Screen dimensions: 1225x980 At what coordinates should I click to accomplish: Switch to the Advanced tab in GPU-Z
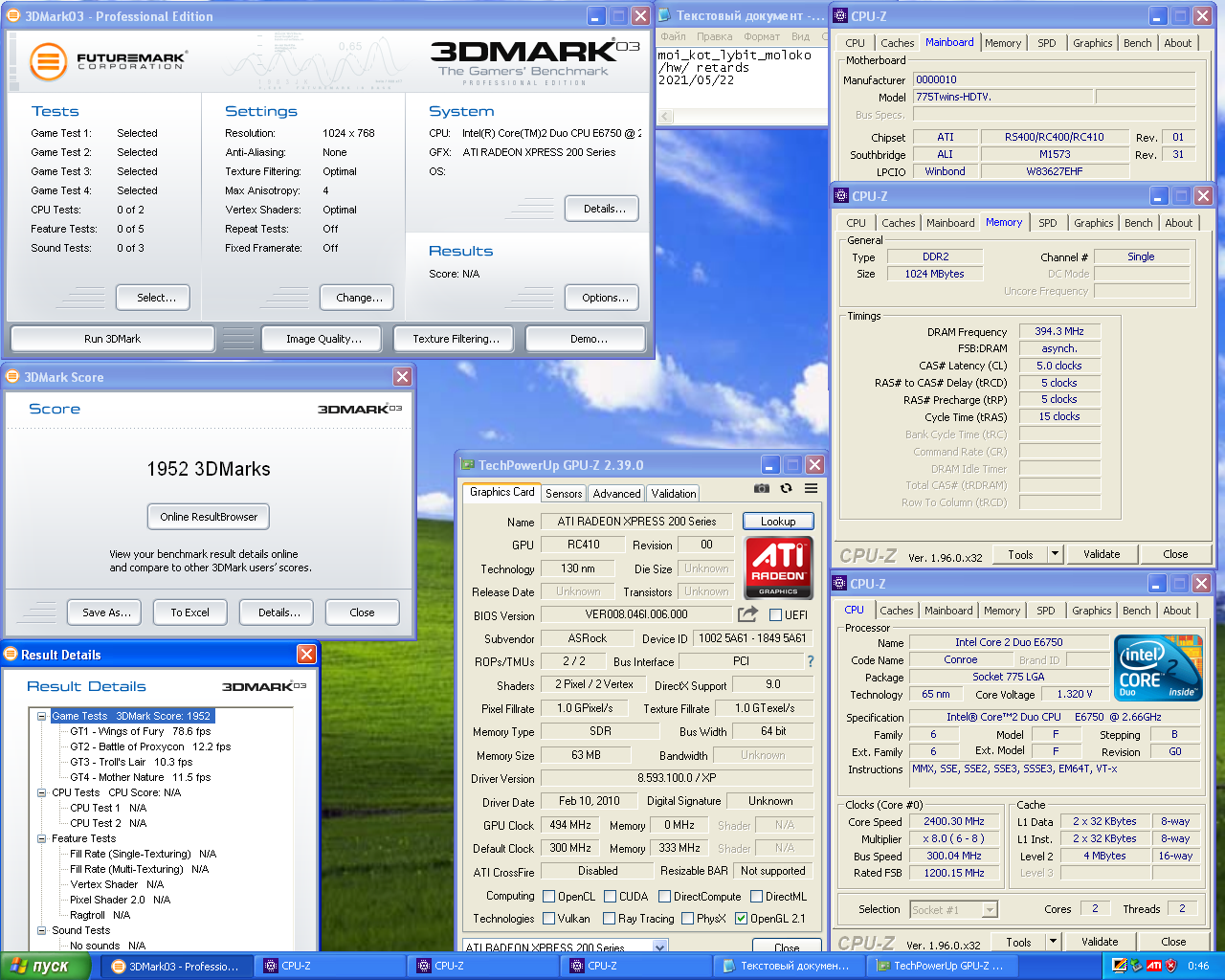(616, 494)
